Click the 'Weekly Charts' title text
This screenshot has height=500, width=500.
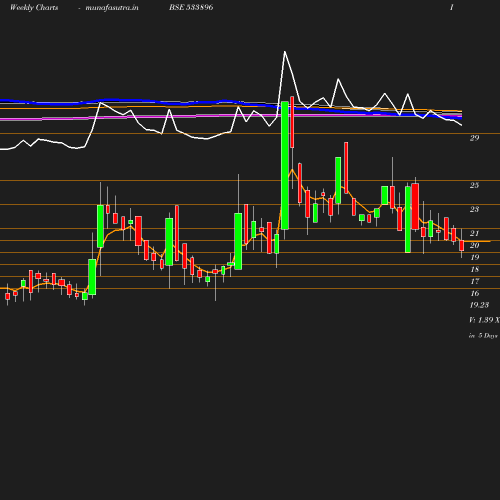tap(34, 7)
